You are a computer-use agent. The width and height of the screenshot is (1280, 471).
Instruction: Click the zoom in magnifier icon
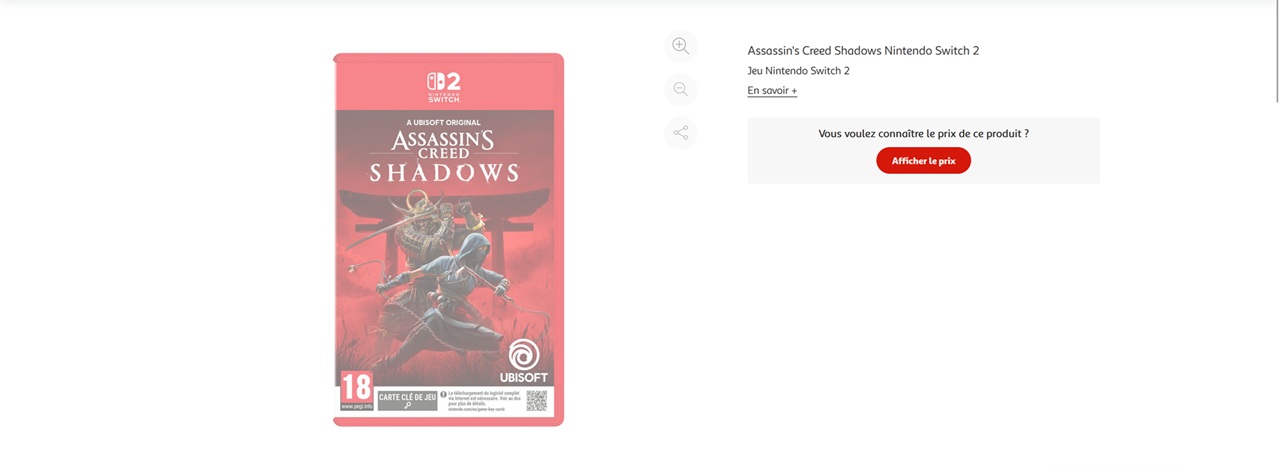(x=681, y=46)
